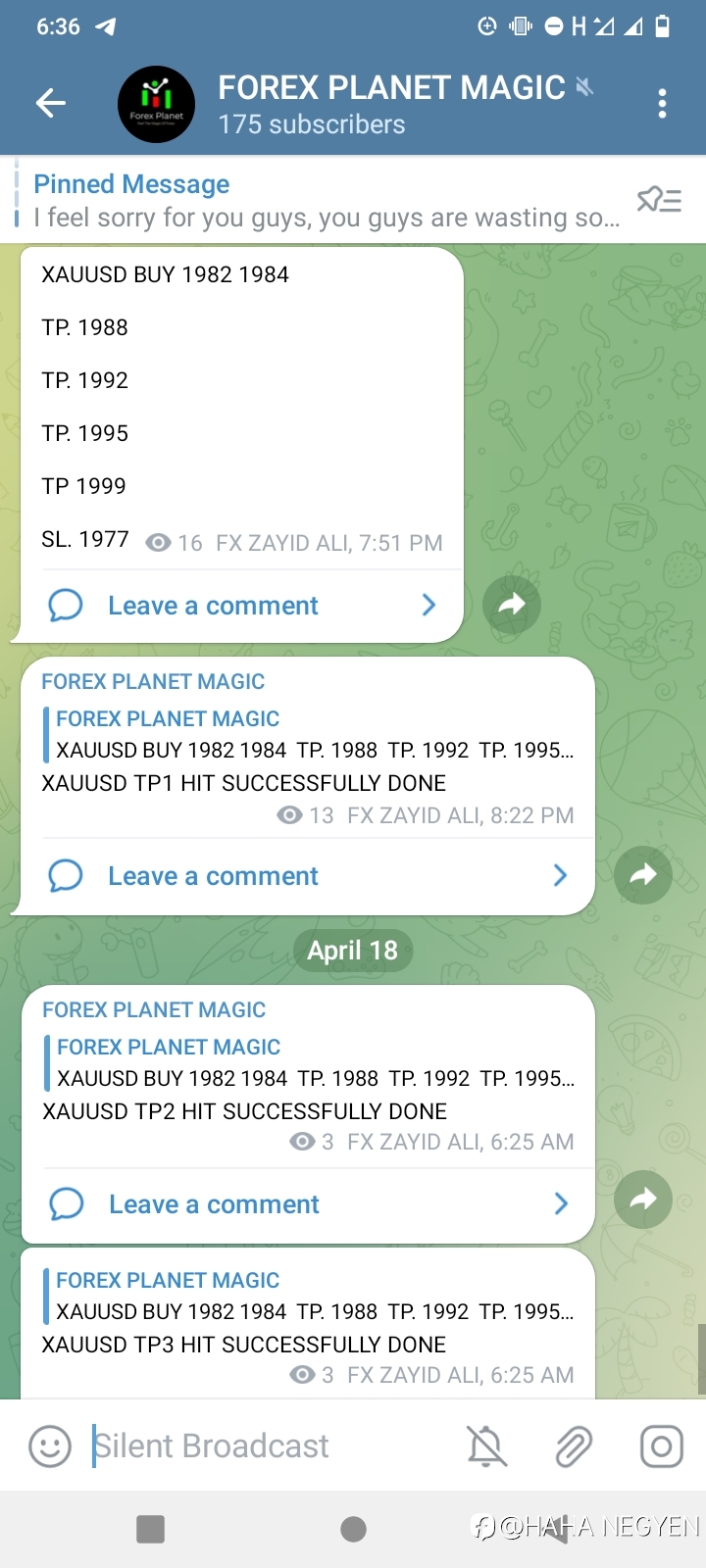Expand comments arrow on TP1 HIT post
The height and width of the screenshot is (1568, 706).
click(561, 875)
